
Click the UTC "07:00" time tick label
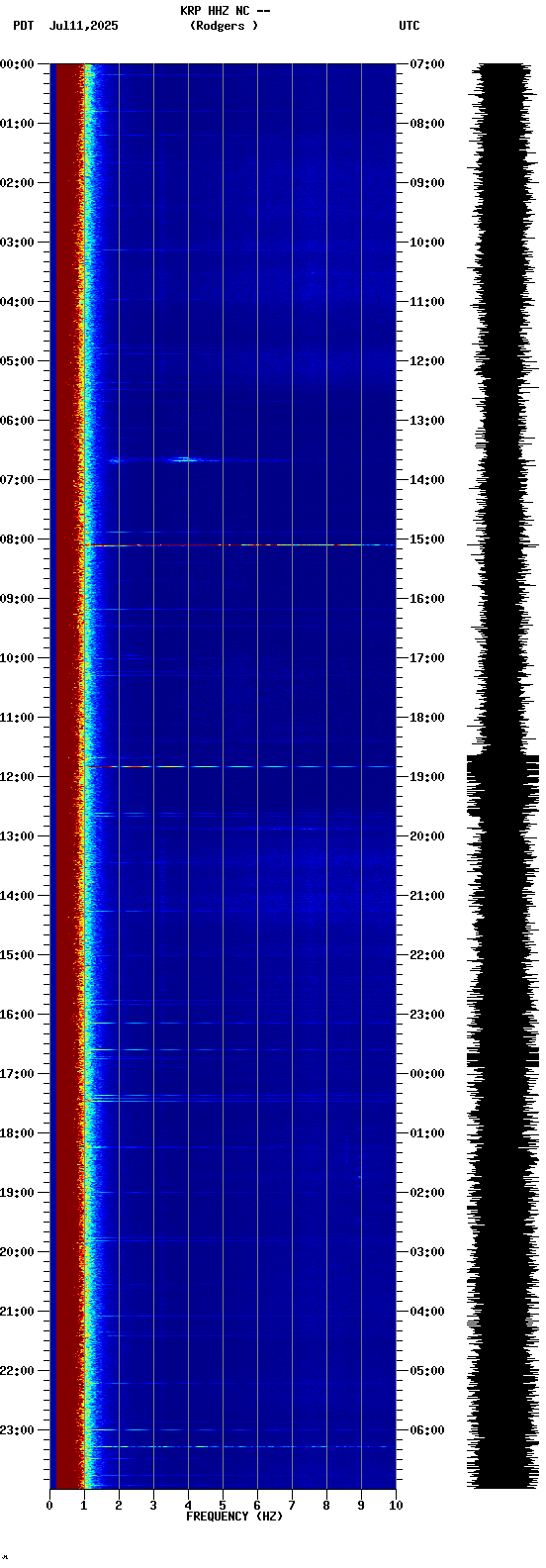click(x=427, y=64)
